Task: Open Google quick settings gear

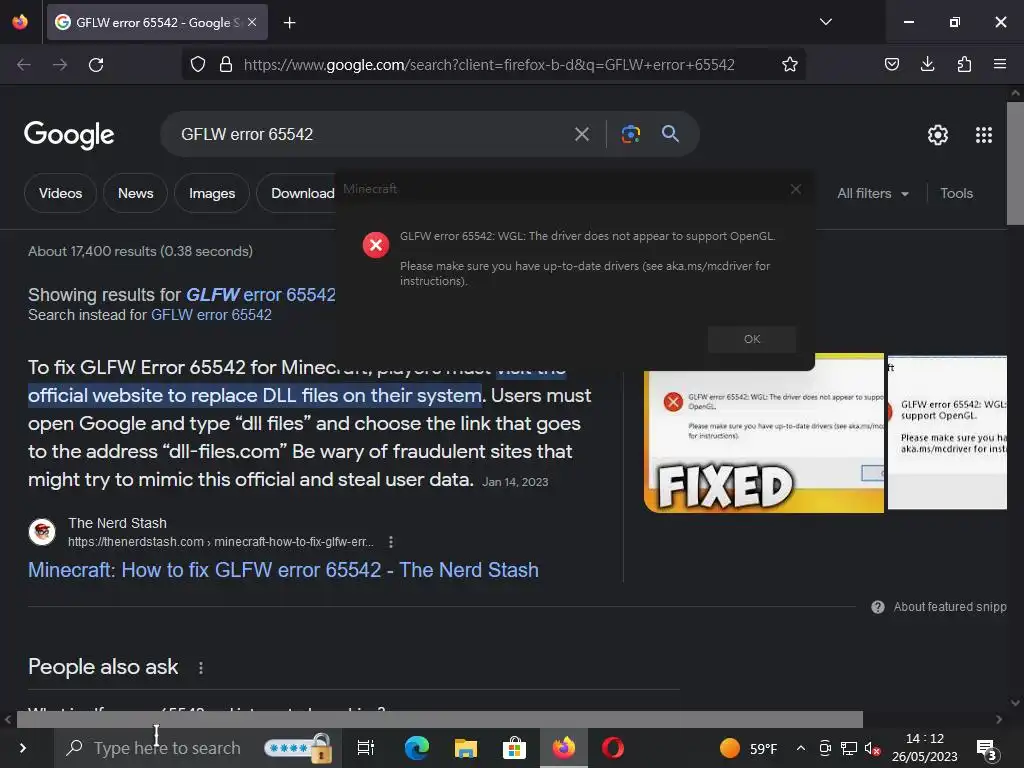Action: click(937, 135)
